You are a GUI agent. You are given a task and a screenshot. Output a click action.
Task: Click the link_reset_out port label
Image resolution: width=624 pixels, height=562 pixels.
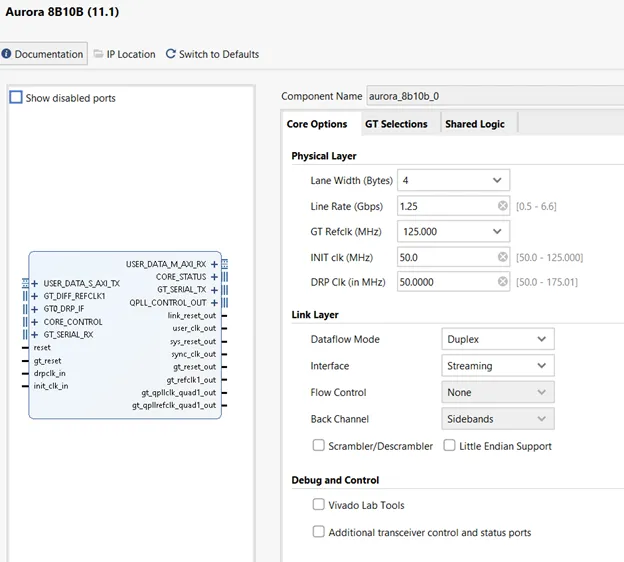(x=192, y=316)
